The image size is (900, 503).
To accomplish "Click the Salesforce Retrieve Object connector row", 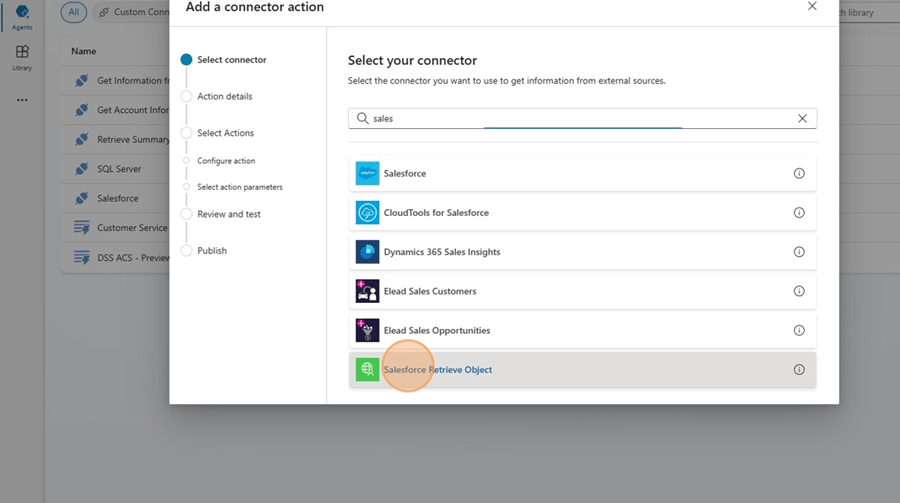I will click(580, 370).
